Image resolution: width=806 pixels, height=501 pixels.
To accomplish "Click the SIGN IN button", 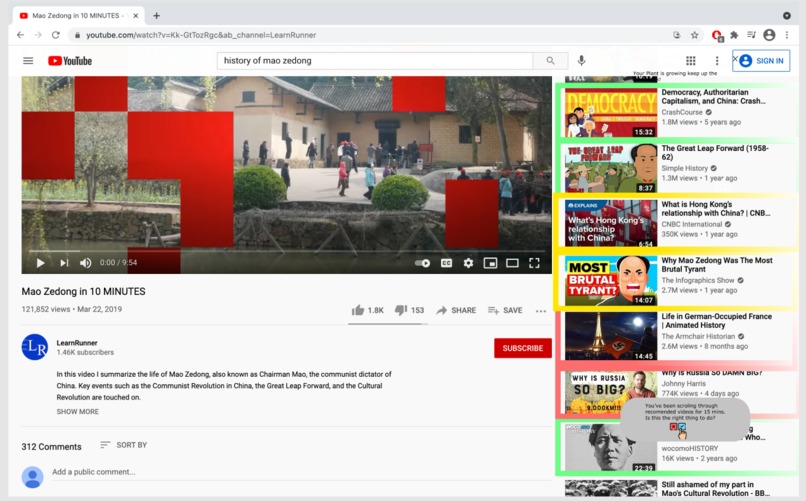I will [x=762, y=61].
